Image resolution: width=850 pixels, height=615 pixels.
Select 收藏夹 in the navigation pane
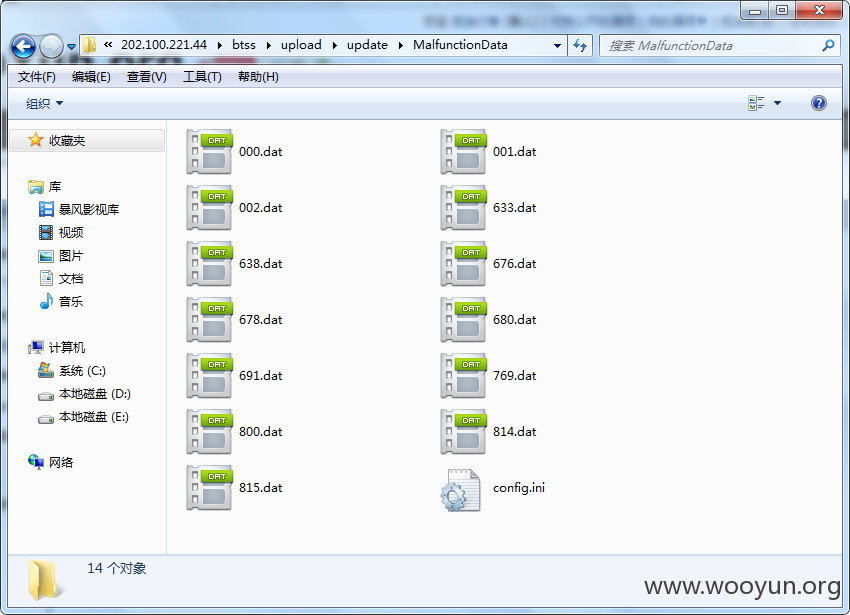[x=87, y=140]
